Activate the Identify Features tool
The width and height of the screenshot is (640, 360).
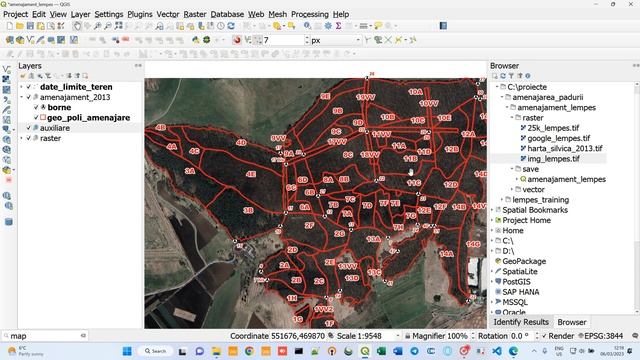tap(307, 26)
